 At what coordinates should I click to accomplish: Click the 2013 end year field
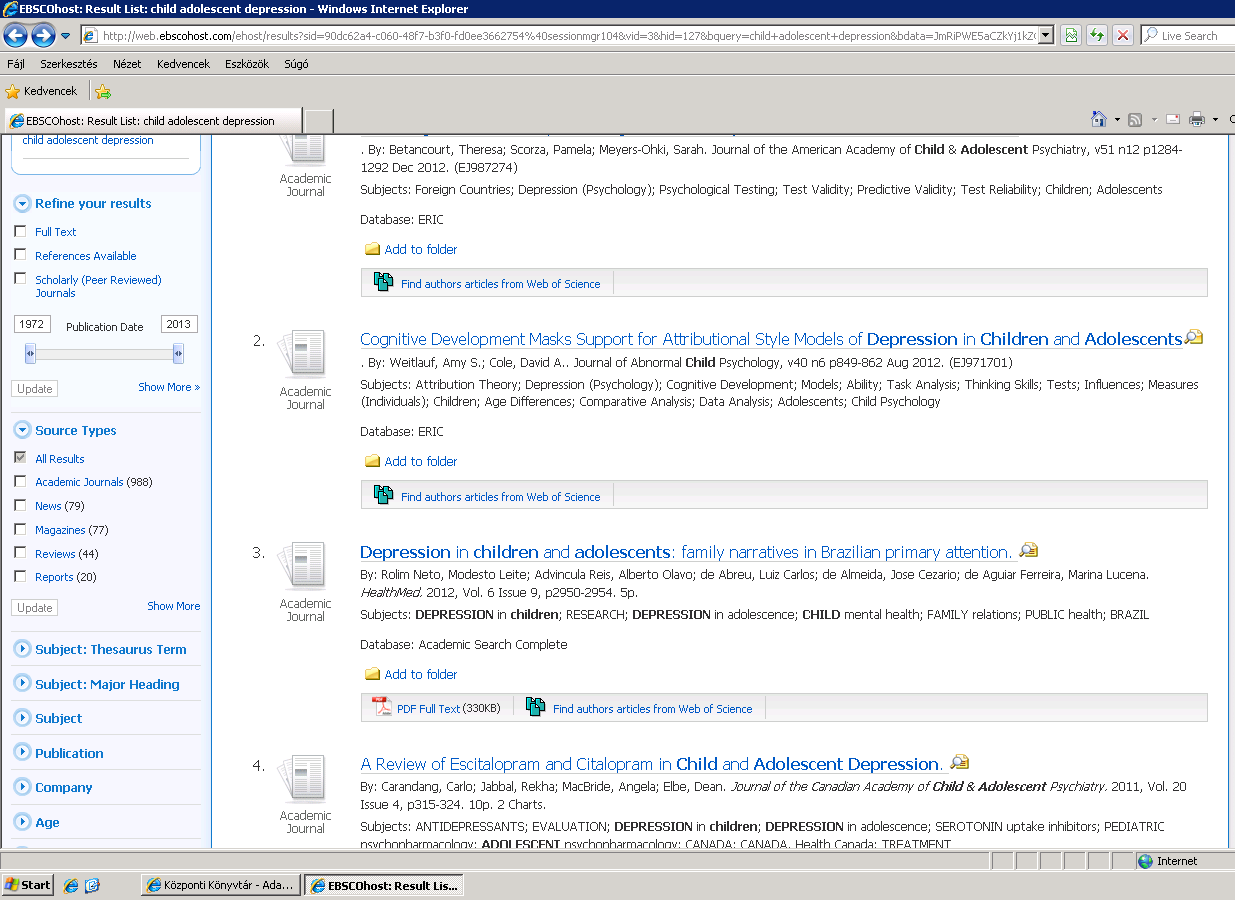[179, 324]
